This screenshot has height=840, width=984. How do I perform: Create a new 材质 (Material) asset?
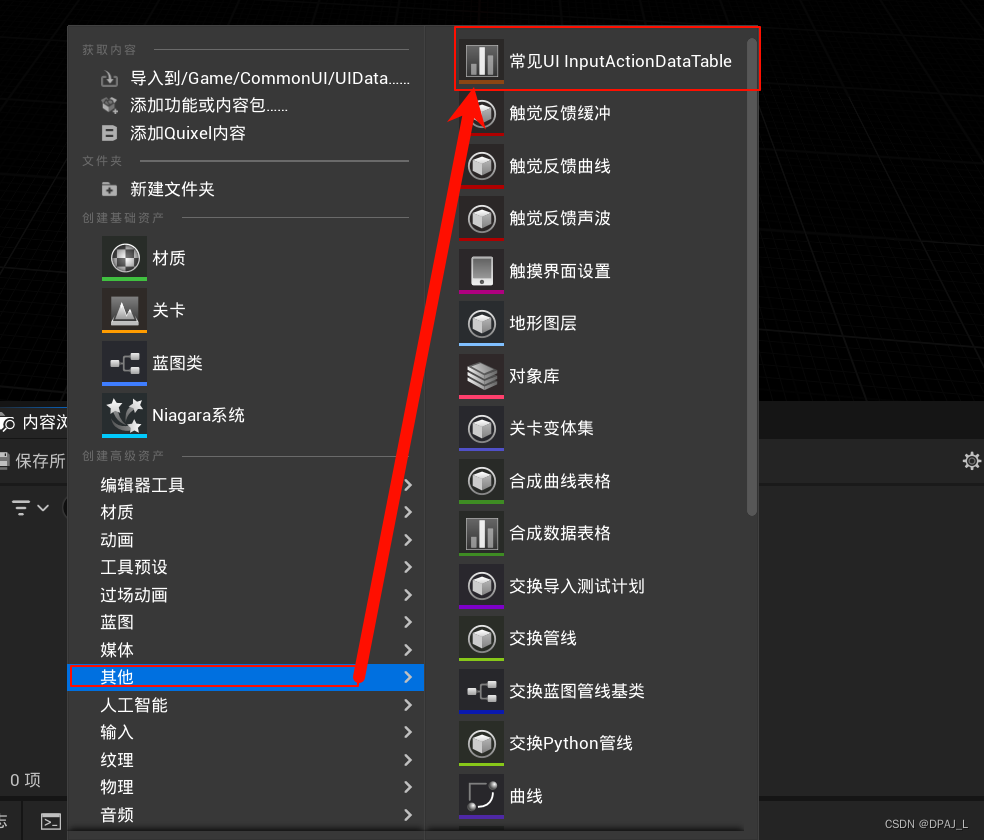168,258
